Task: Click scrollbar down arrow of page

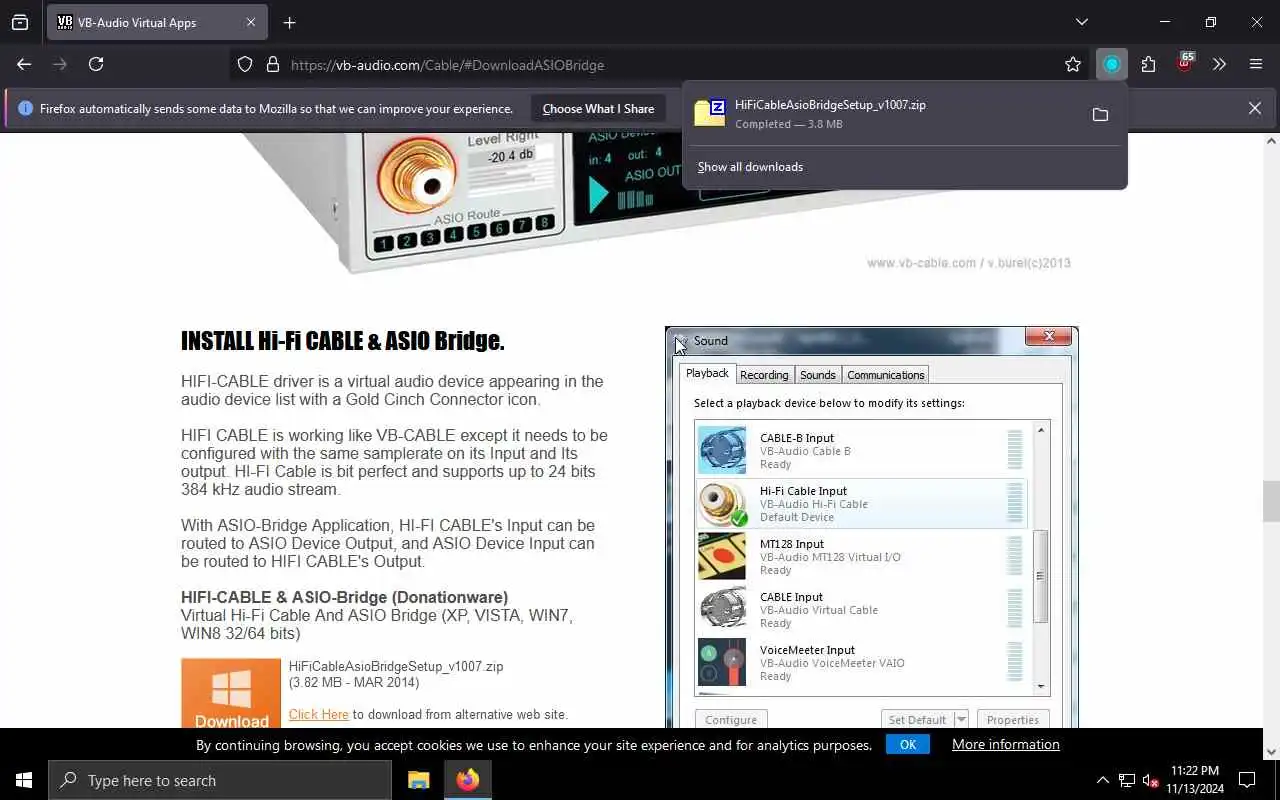Action: point(1271,751)
